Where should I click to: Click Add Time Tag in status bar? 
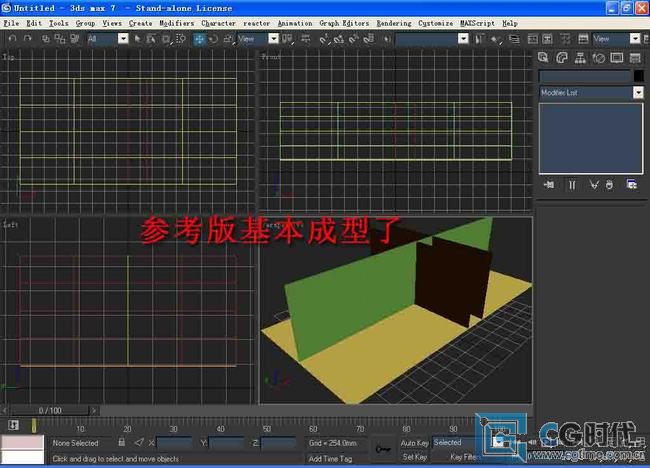[330, 458]
